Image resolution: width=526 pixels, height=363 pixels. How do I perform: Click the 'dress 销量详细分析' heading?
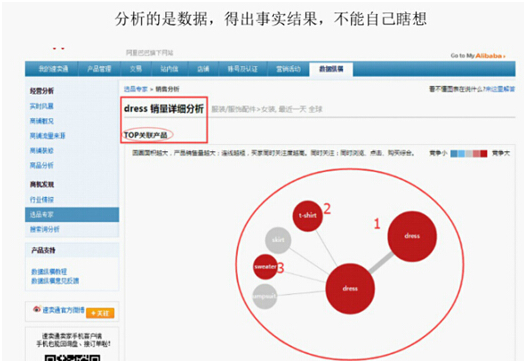(164, 109)
